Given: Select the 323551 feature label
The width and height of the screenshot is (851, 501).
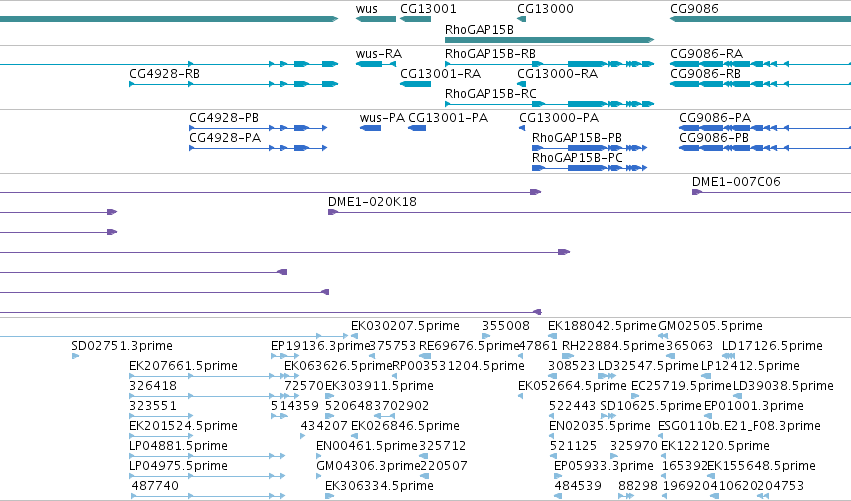Looking at the screenshot, I should (x=153, y=406).
